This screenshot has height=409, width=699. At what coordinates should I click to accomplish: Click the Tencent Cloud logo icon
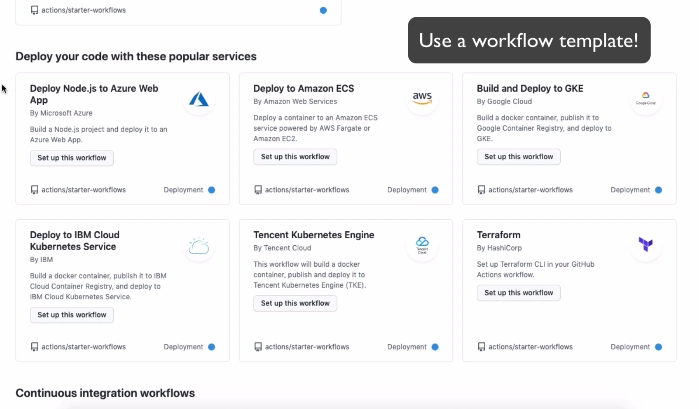click(422, 245)
